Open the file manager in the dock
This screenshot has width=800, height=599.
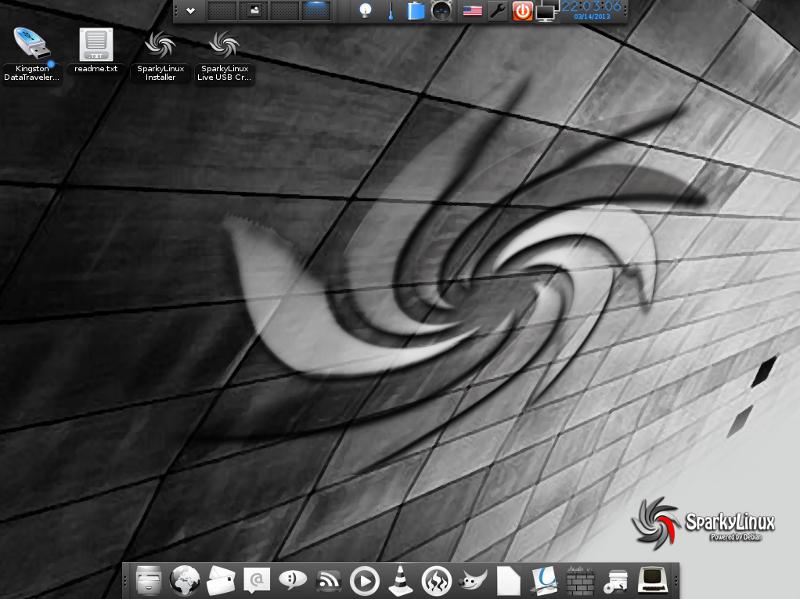click(148, 580)
